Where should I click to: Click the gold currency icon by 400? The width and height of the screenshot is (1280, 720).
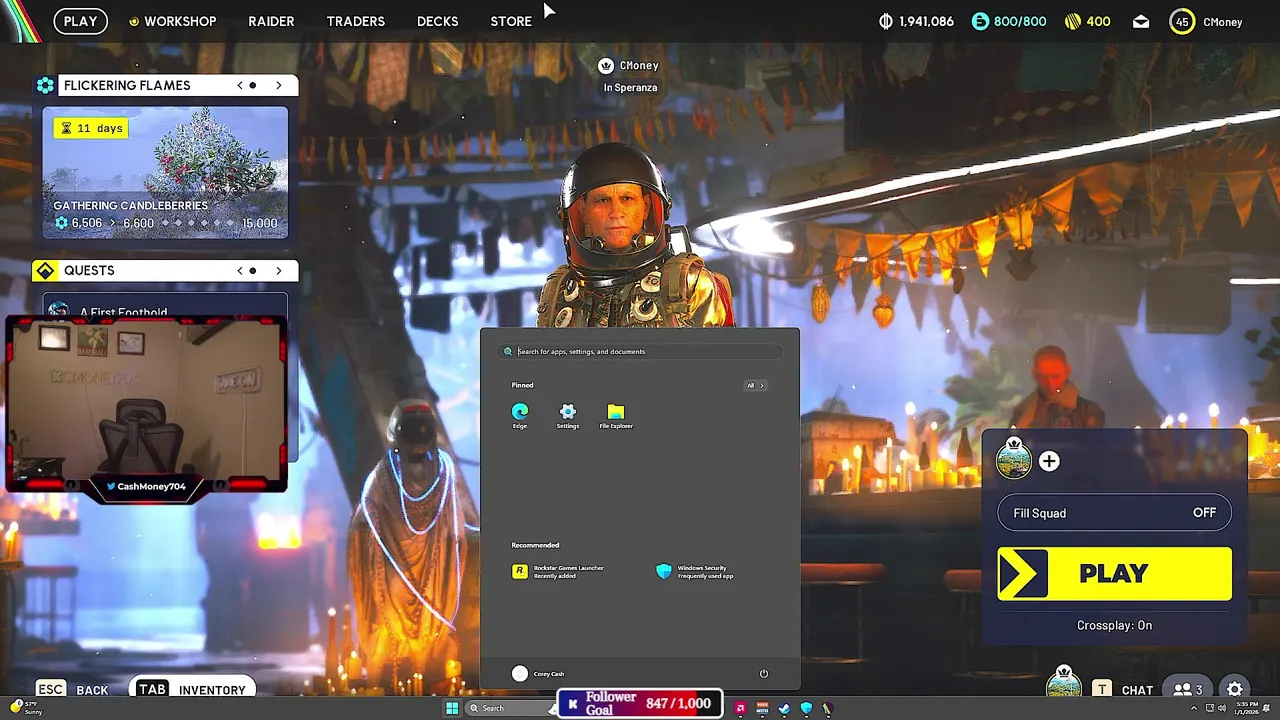1071,21
